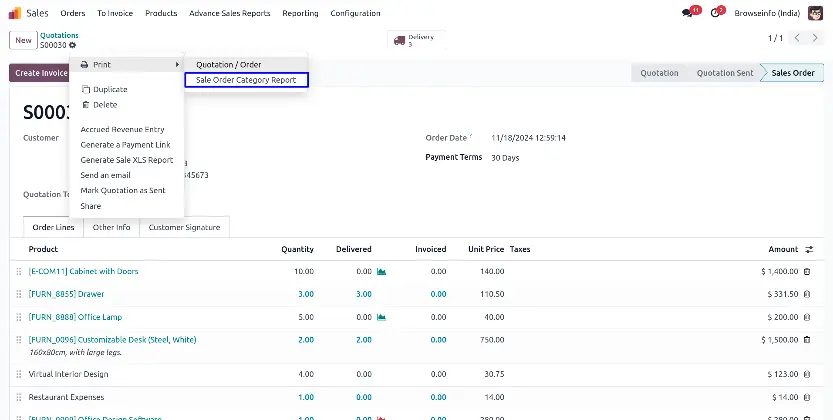Open the conversations message icon

point(687,13)
